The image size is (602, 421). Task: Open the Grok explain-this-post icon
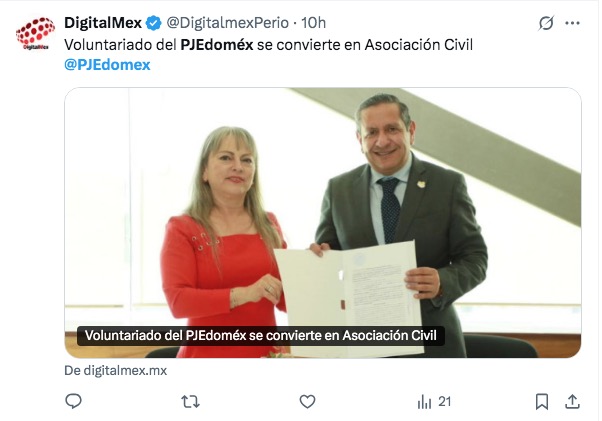546,23
